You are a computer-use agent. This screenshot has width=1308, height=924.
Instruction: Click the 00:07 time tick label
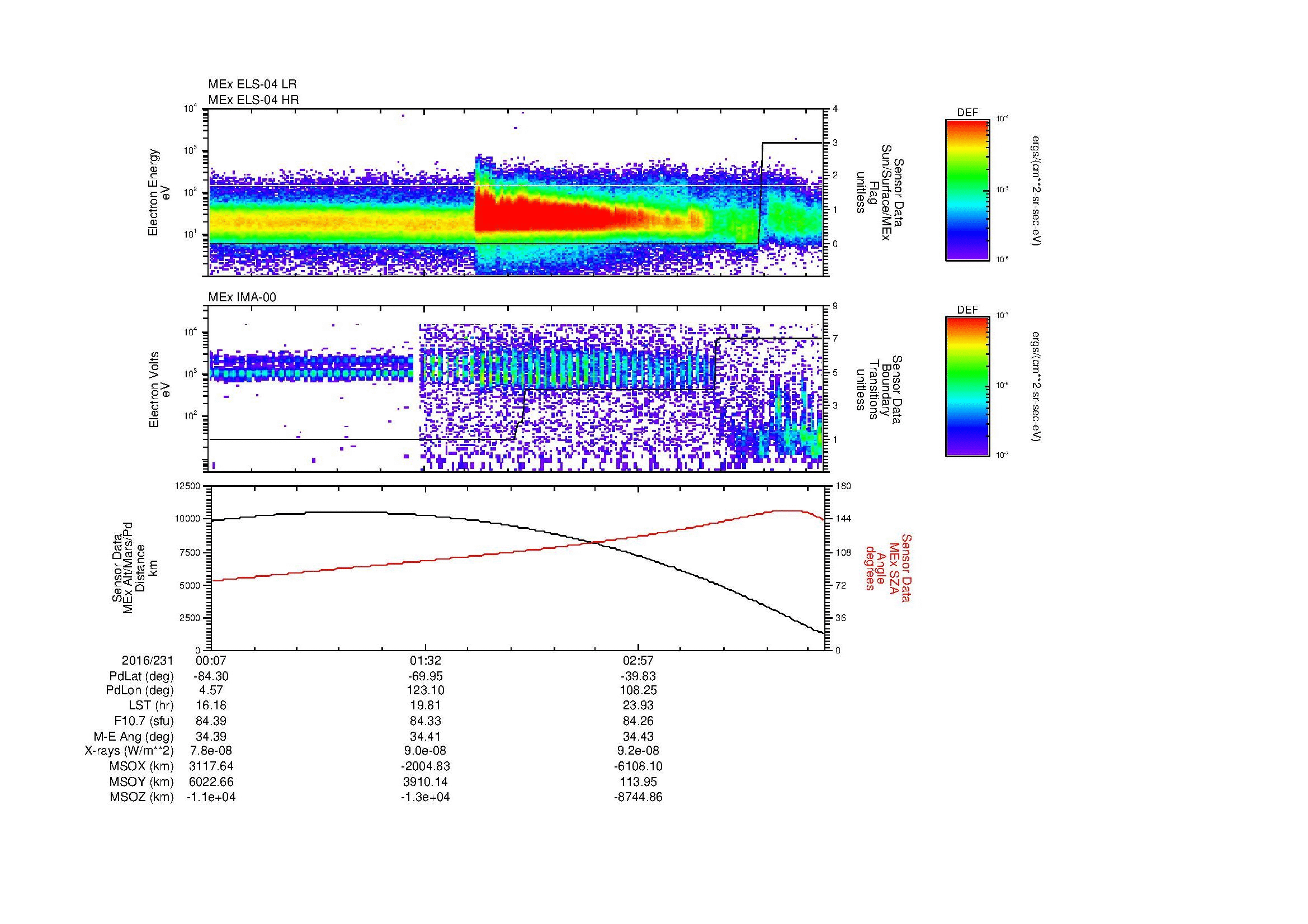[211, 660]
